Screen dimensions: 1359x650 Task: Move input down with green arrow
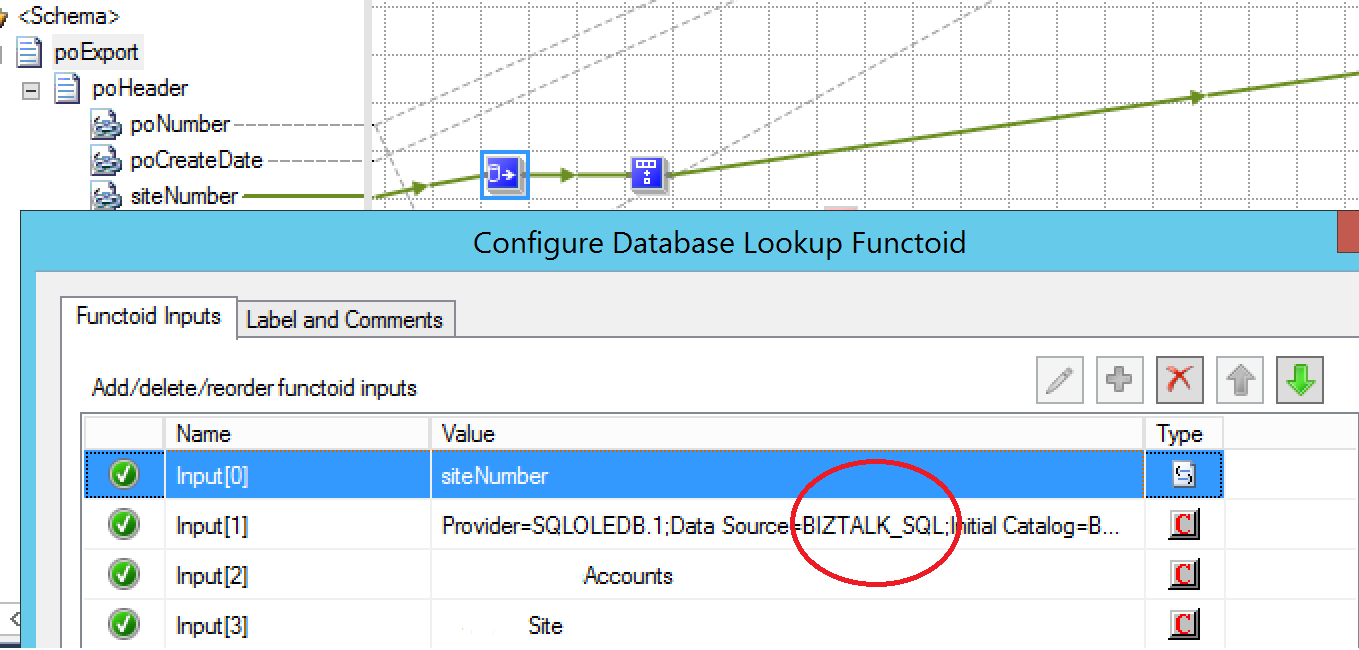pos(1300,380)
